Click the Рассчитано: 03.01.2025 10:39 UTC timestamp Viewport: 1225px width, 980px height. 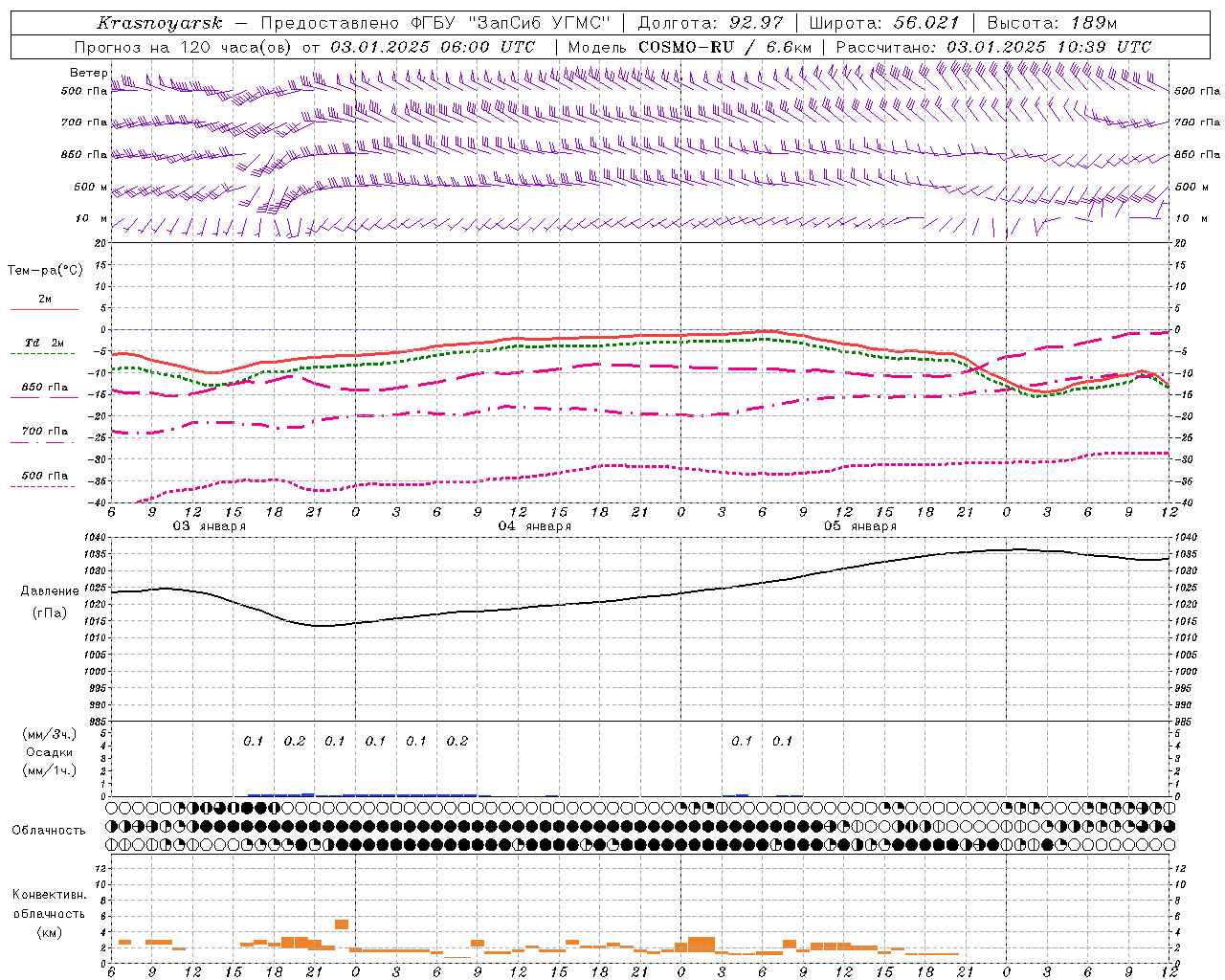coord(993,47)
